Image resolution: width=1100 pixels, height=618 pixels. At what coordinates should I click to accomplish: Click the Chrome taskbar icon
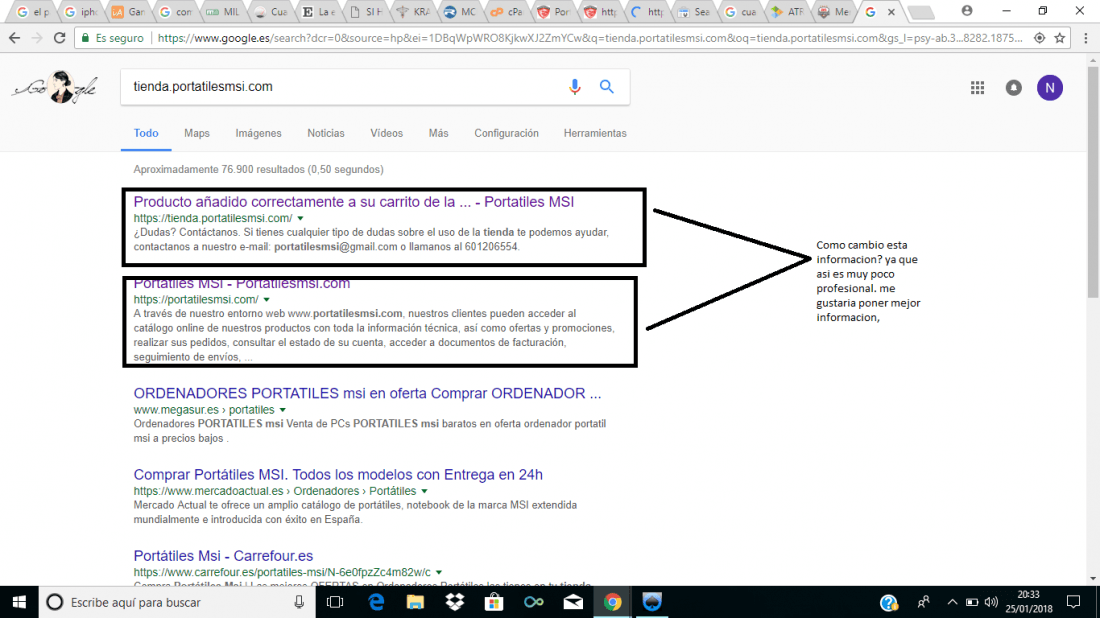coord(612,602)
